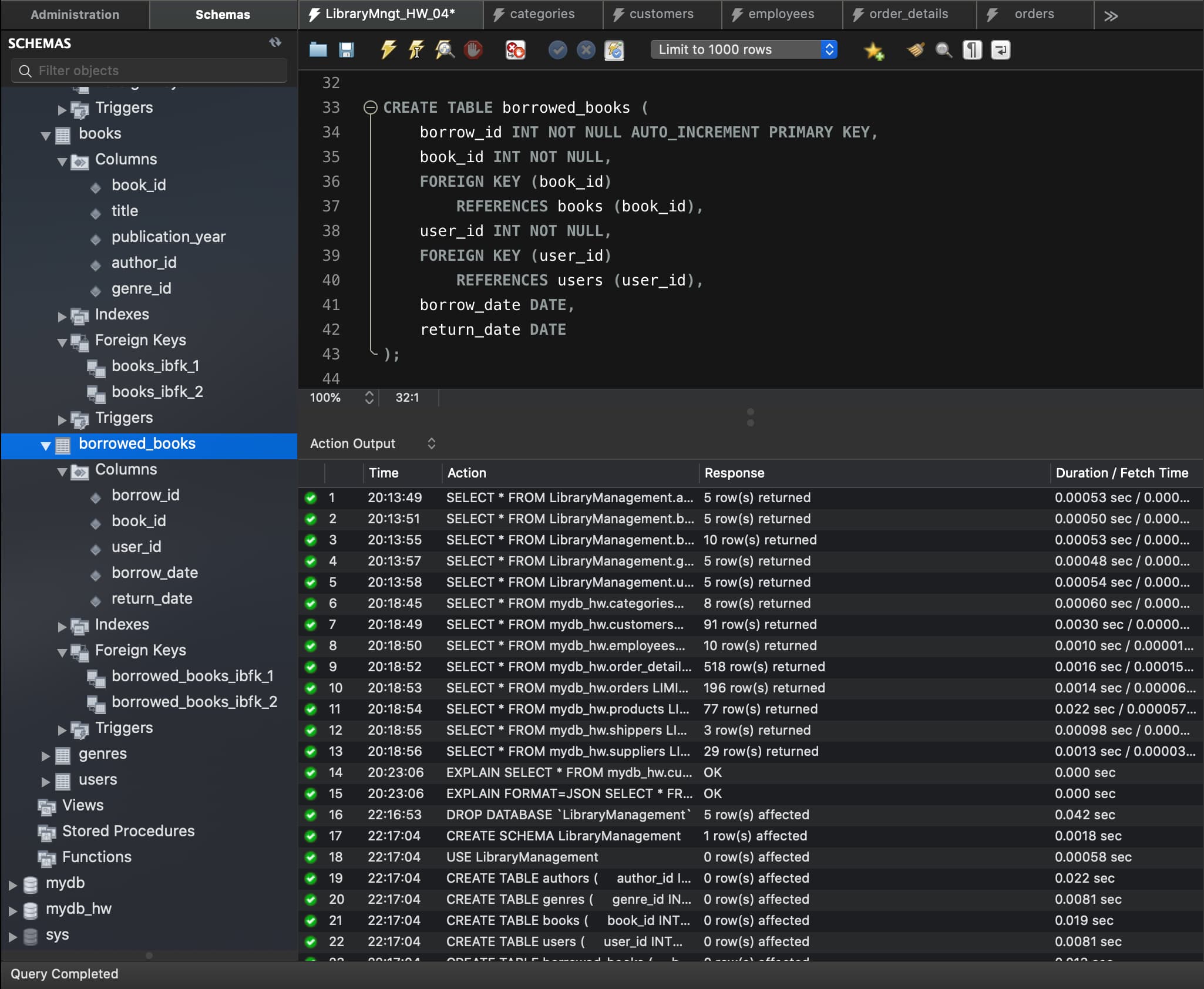
Task: Collapse the CREATE TABLE code fold marker
Action: (x=370, y=107)
